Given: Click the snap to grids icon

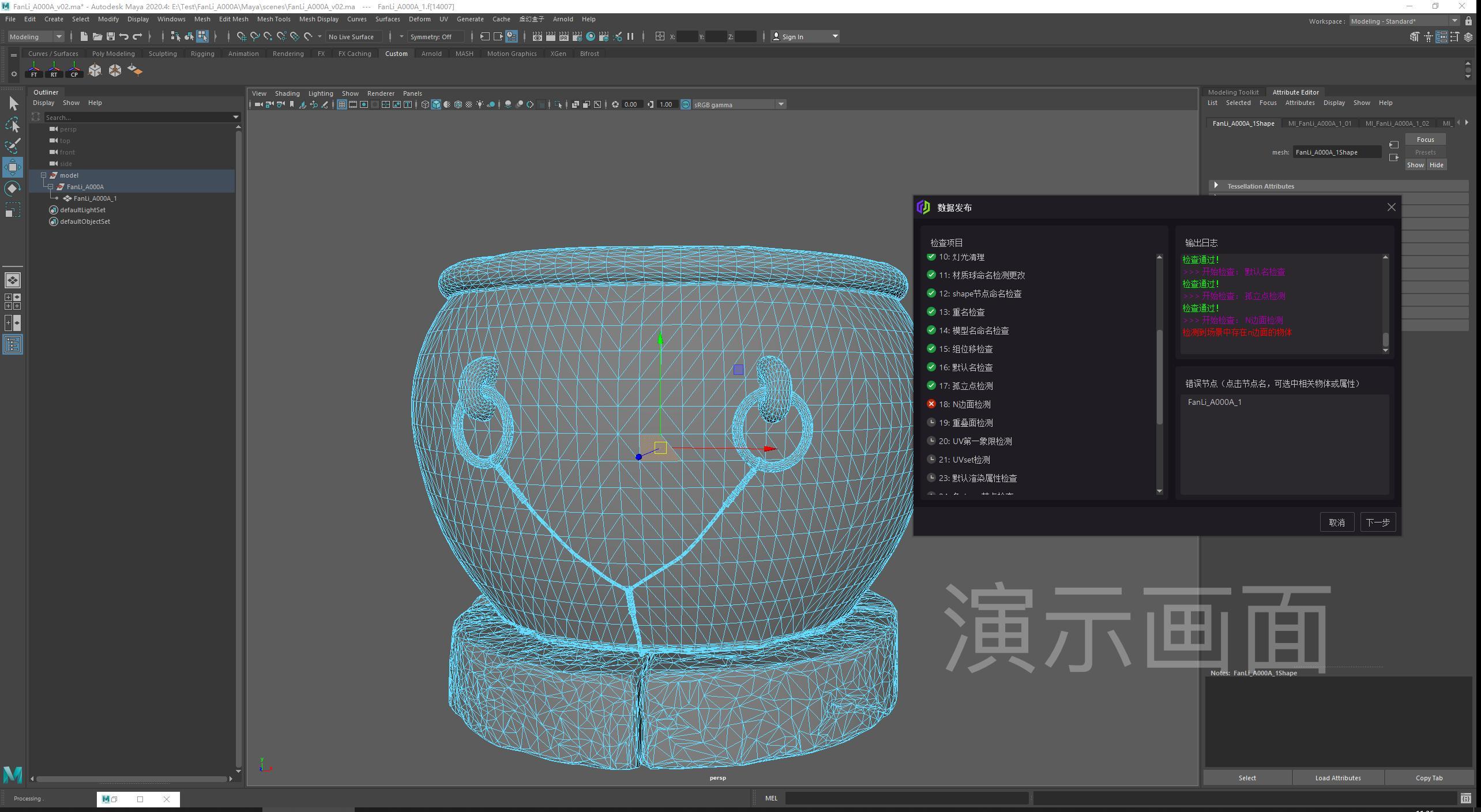Looking at the screenshot, I should pos(242,36).
